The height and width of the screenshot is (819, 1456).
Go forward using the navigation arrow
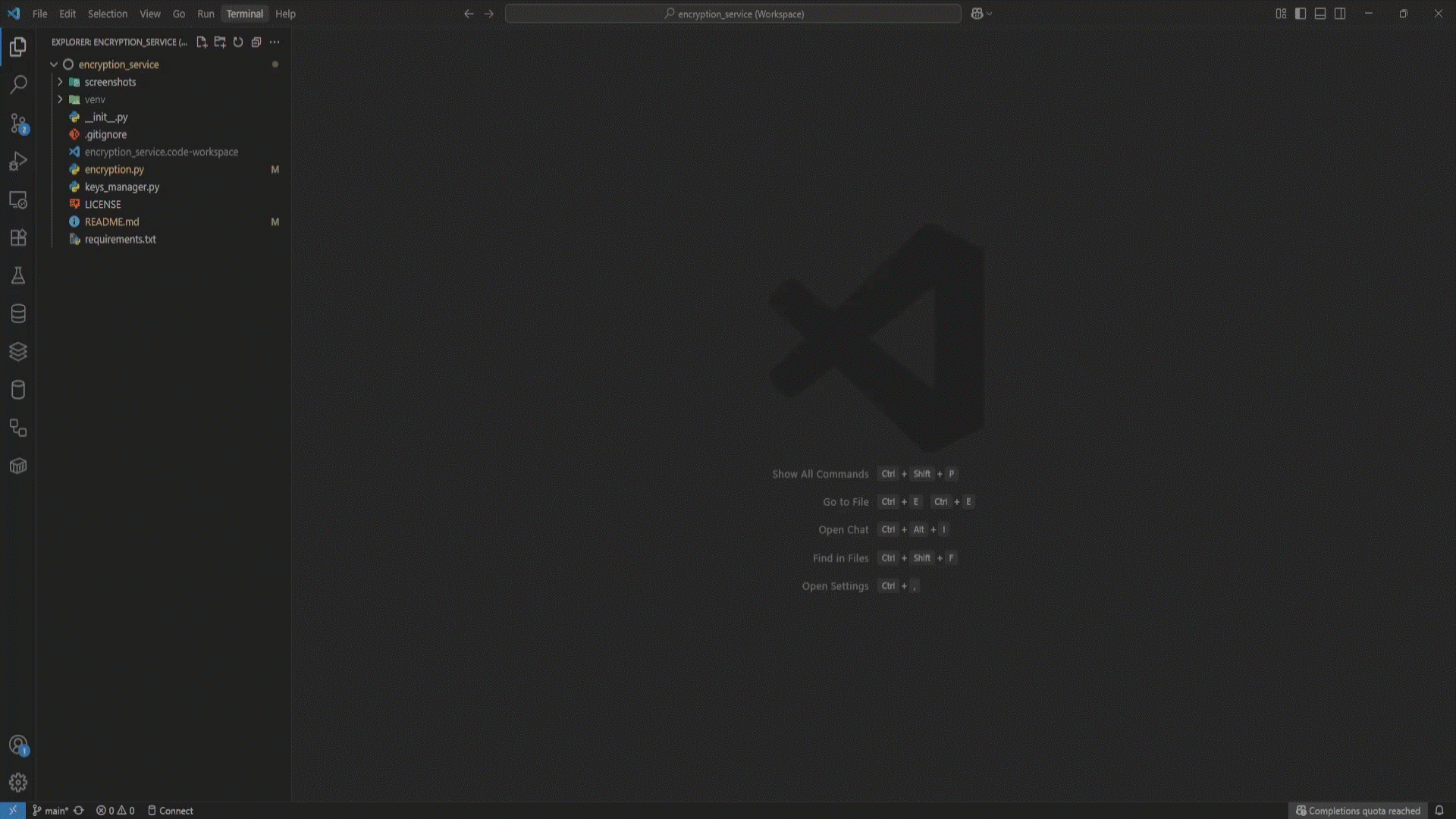488,14
